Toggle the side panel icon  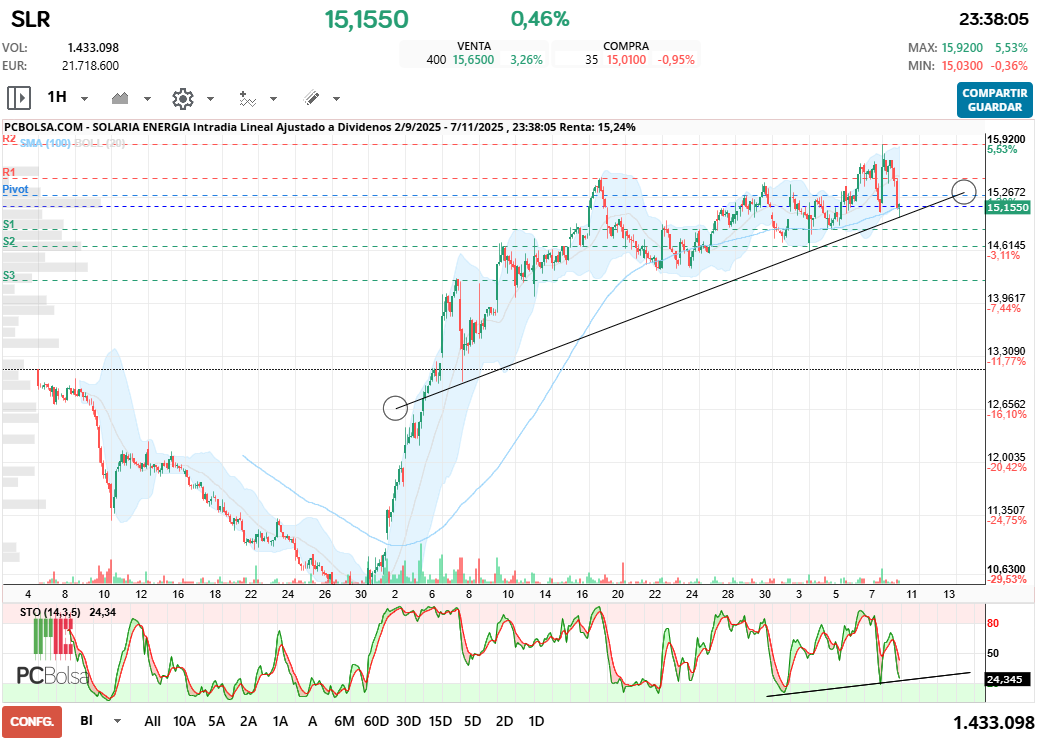pos(19,98)
